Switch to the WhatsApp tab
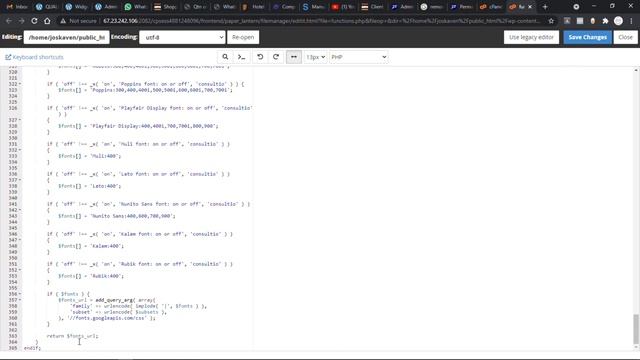 136,7
